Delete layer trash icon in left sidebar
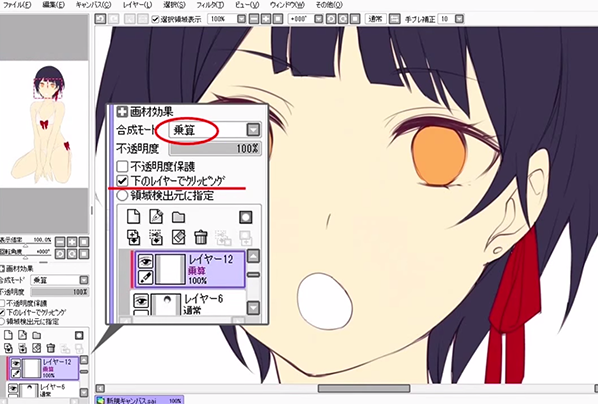The height and width of the screenshot is (404, 598). coord(50,348)
